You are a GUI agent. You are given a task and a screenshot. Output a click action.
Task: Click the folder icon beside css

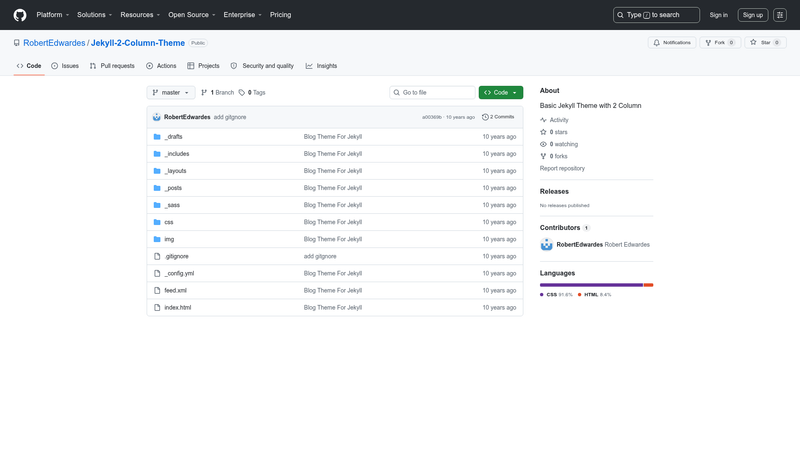157,222
